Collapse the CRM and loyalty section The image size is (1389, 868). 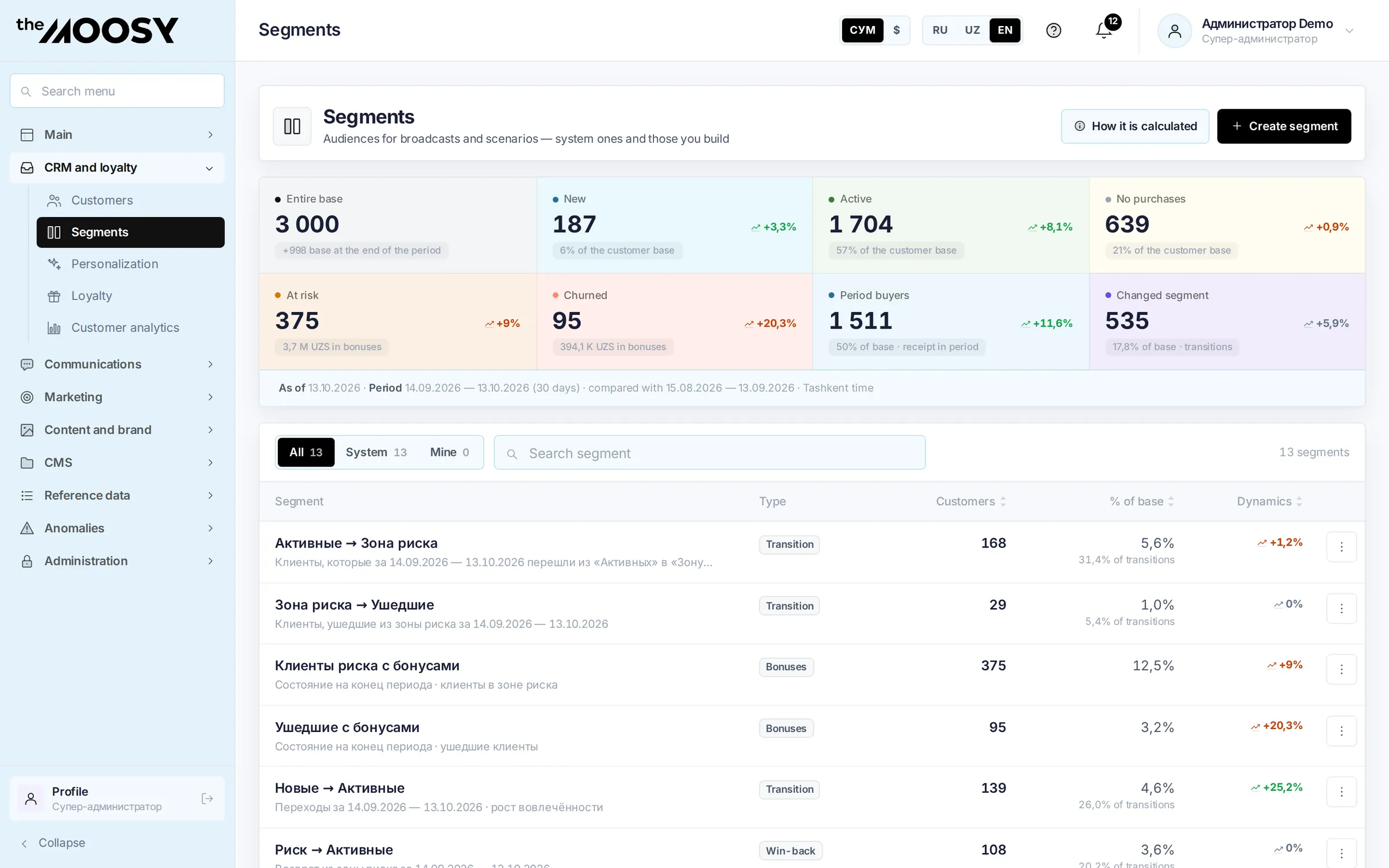117,168
